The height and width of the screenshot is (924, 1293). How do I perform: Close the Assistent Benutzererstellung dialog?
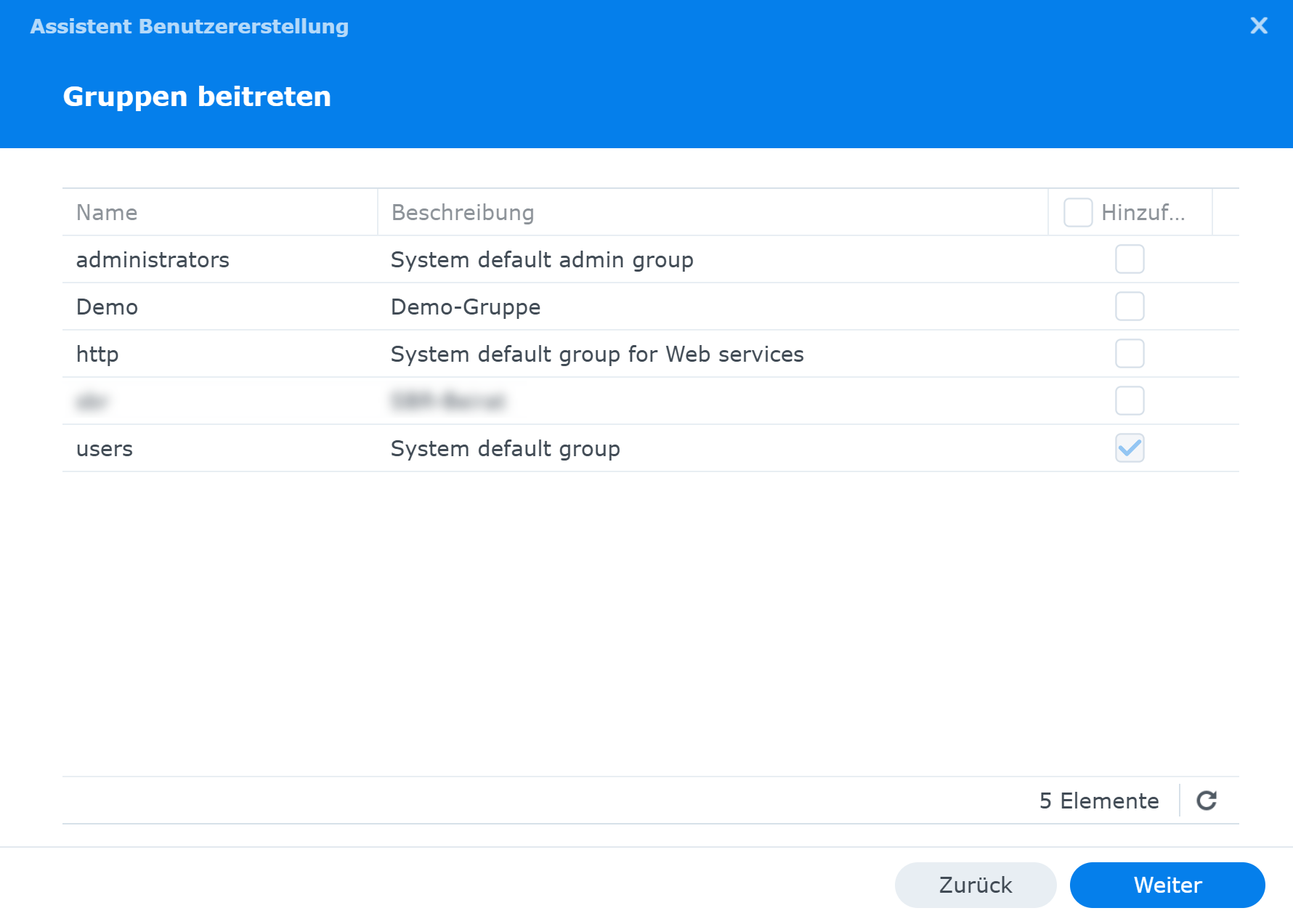pyautogui.click(x=1258, y=26)
